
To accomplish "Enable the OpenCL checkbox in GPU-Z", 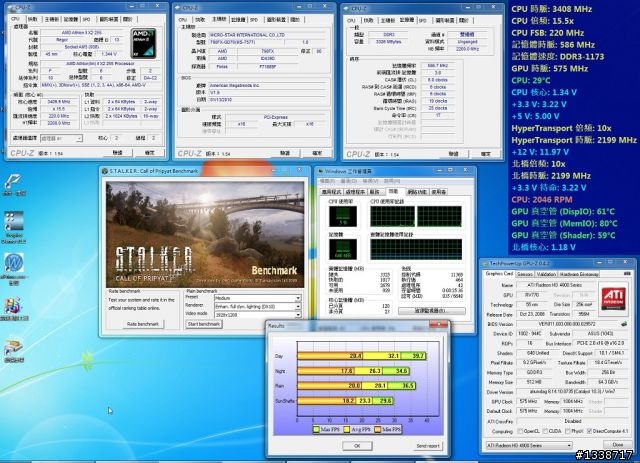I will [520, 431].
